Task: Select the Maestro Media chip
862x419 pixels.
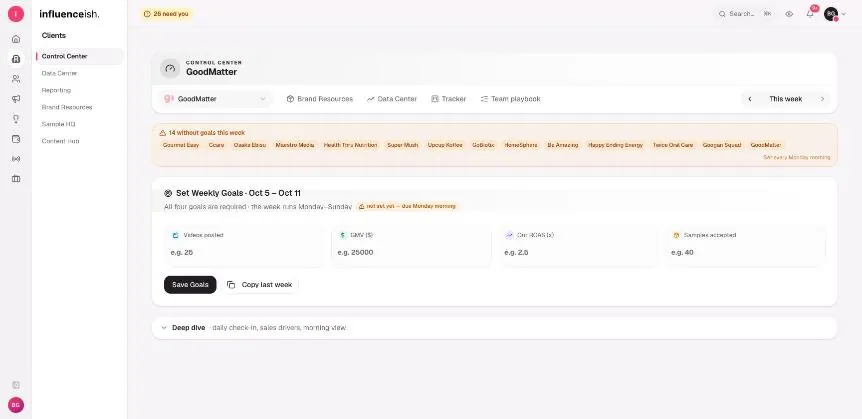Action: [x=295, y=145]
